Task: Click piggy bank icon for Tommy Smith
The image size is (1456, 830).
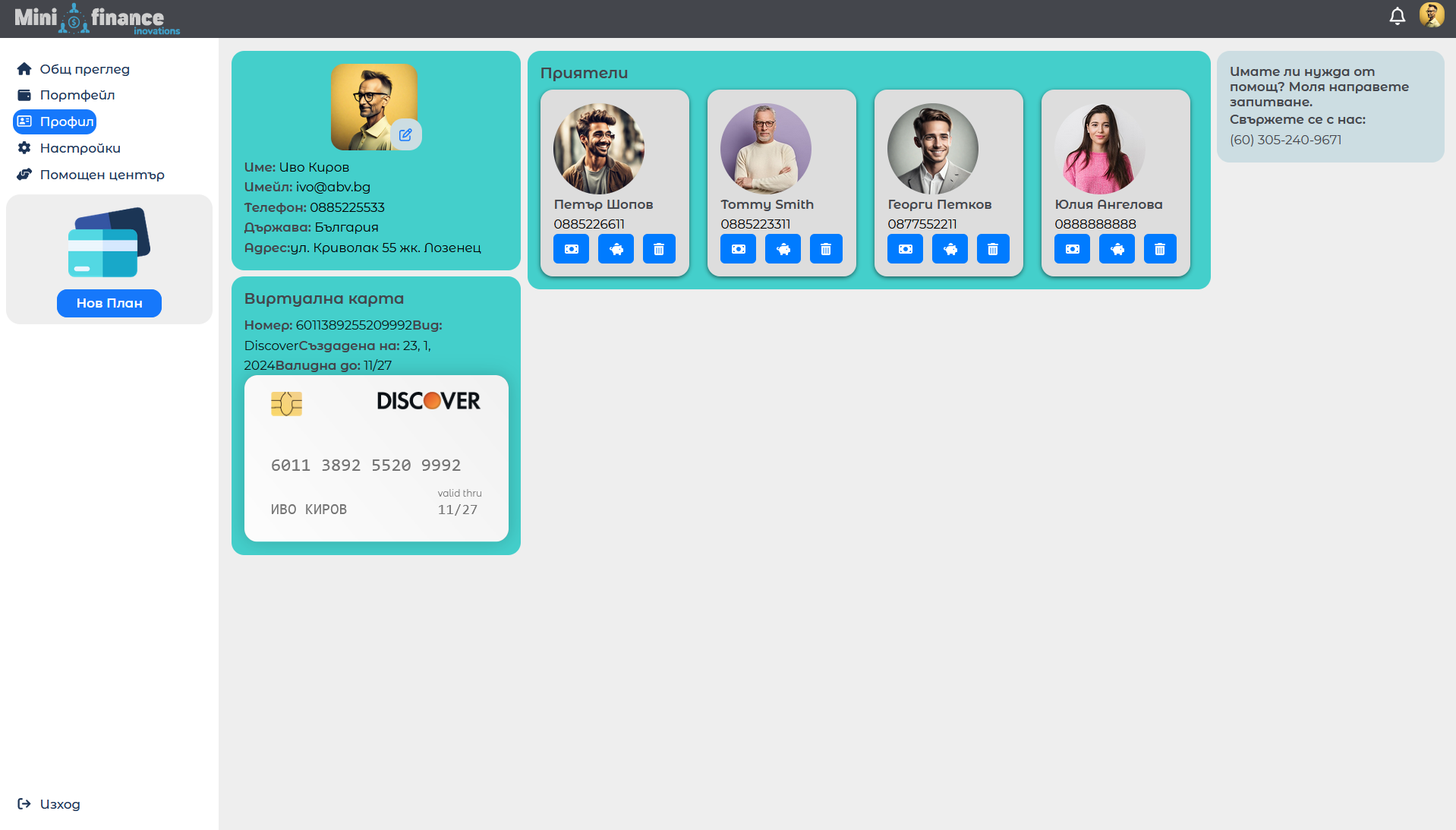Action: [783, 248]
